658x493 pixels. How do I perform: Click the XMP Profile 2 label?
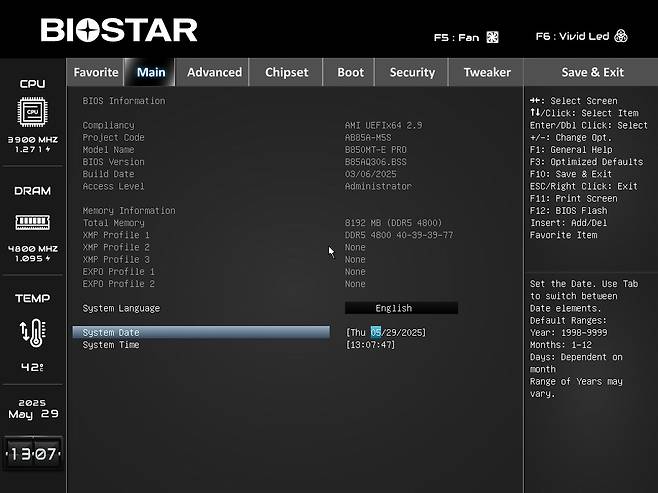coord(116,247)
